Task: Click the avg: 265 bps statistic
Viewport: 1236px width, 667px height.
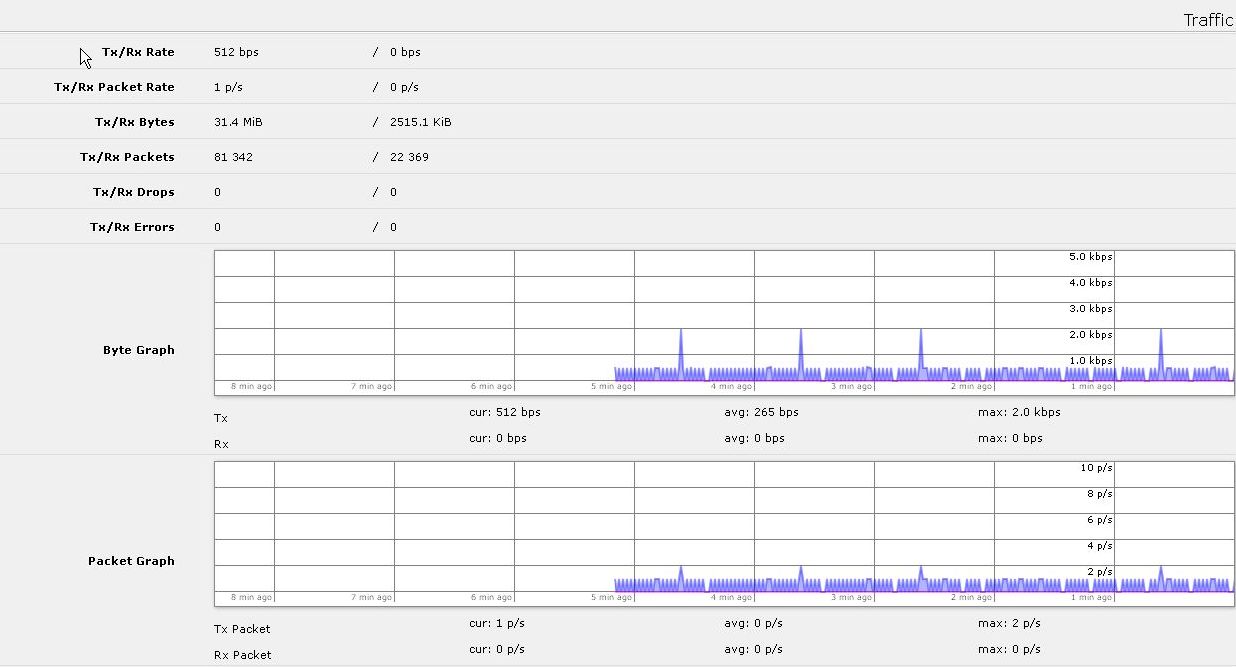Action: 761,412
